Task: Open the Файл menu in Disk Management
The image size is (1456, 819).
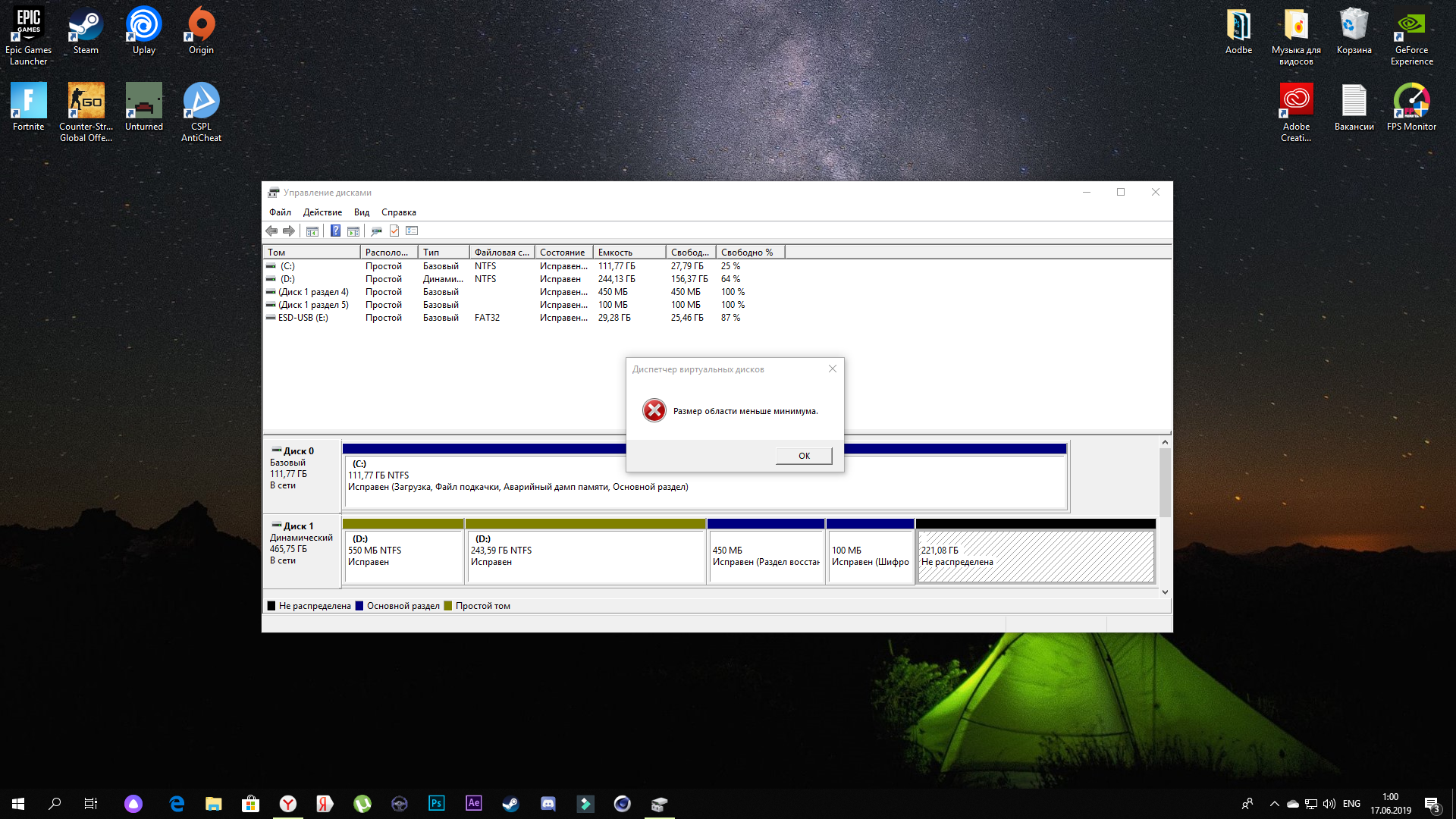Action: click(280, 212)
